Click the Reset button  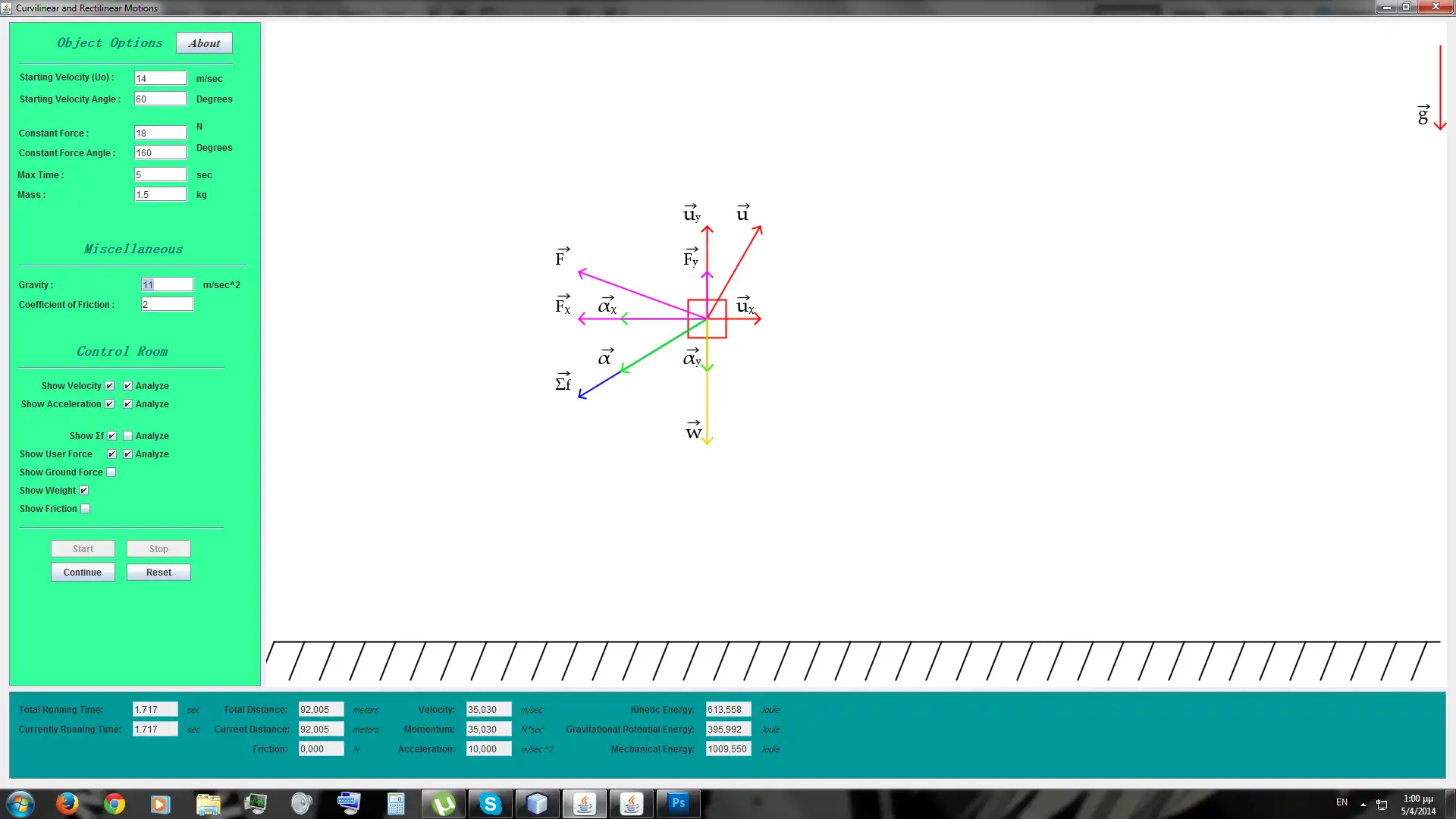pyautogui.click(x=158, y=573)
